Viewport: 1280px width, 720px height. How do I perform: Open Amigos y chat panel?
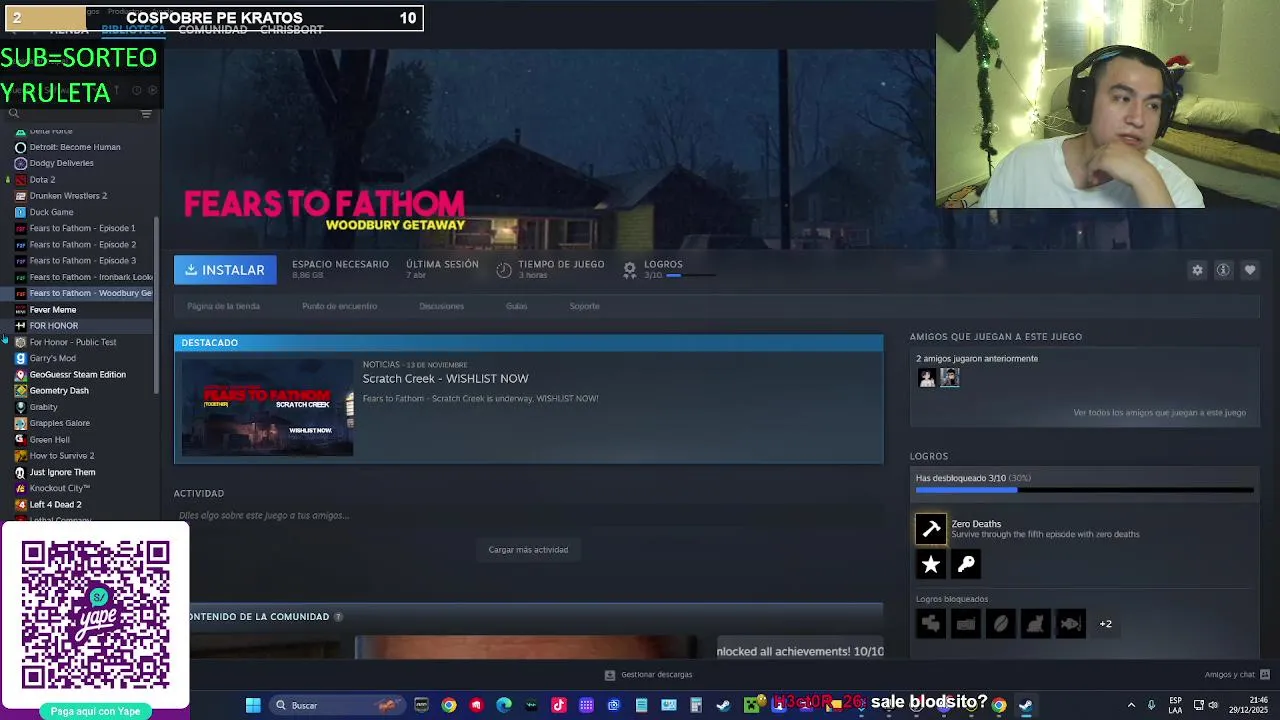pyautogui.click(x=1237, y=675)
